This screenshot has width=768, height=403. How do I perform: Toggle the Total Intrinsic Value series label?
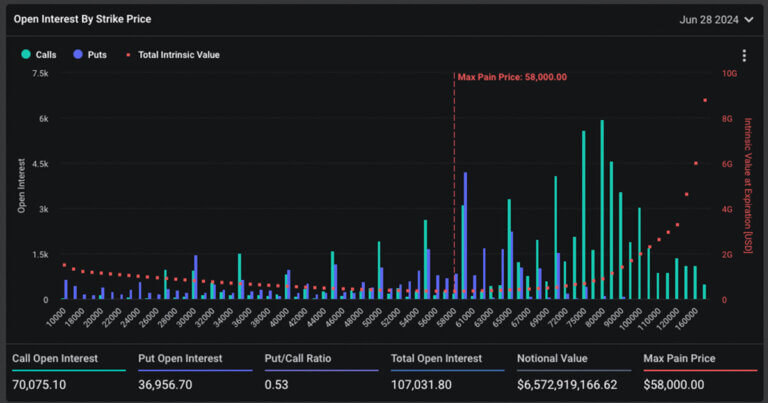point(178,55)
